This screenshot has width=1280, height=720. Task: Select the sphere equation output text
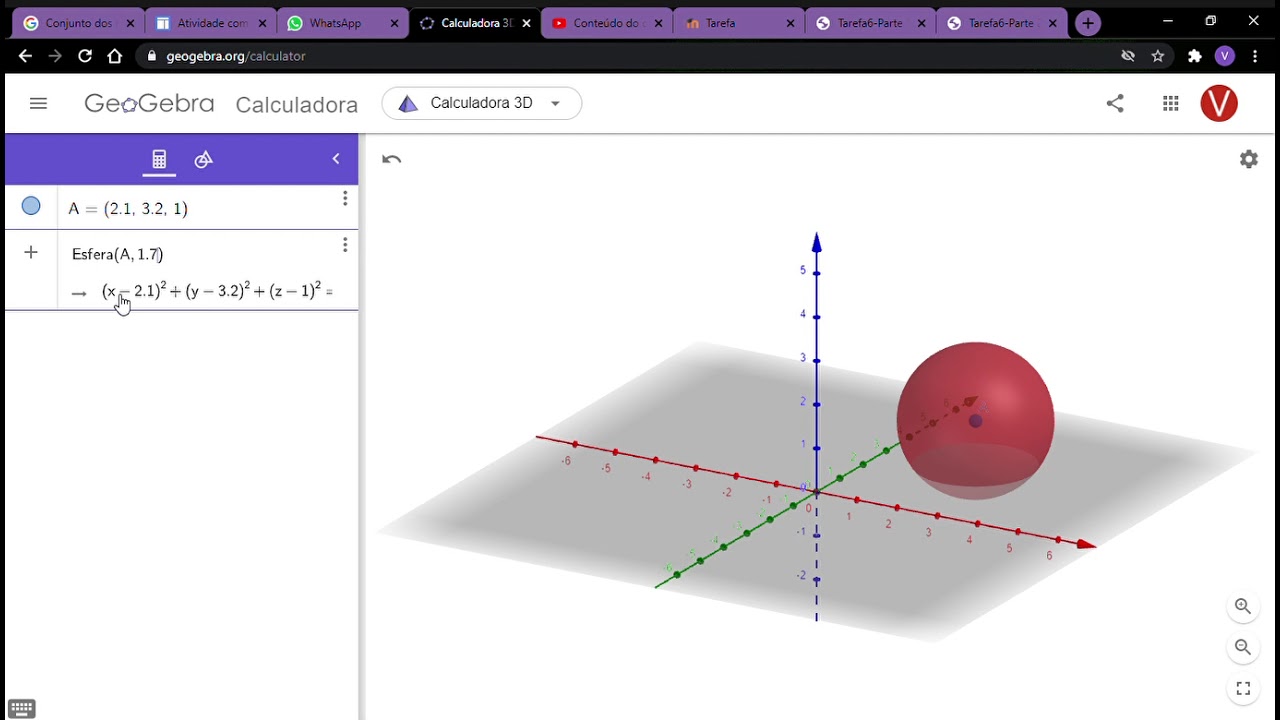[x=217, y=291]
